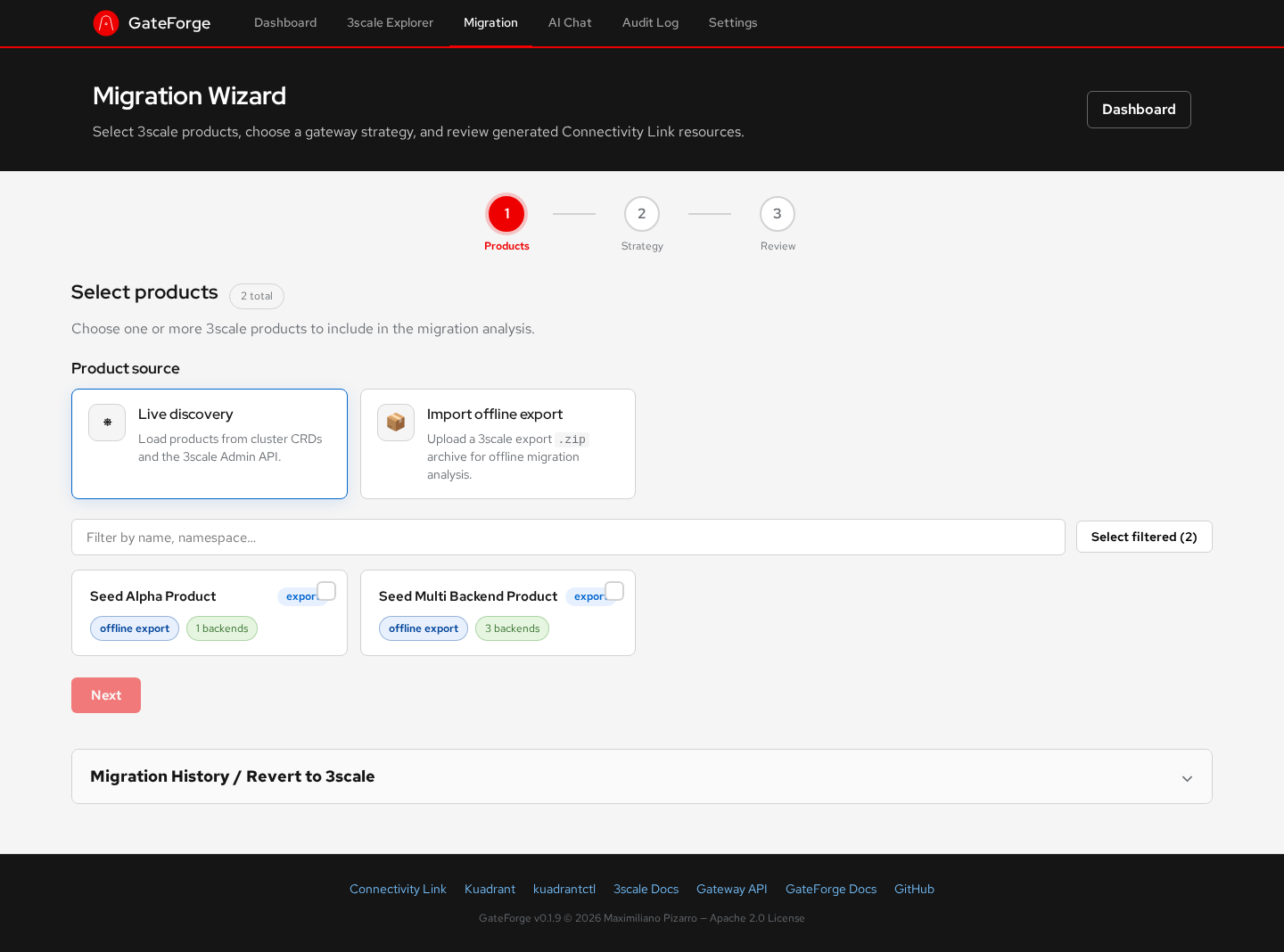Open the Settings nav tab
Screen dimensions: 1284x952
733,23
